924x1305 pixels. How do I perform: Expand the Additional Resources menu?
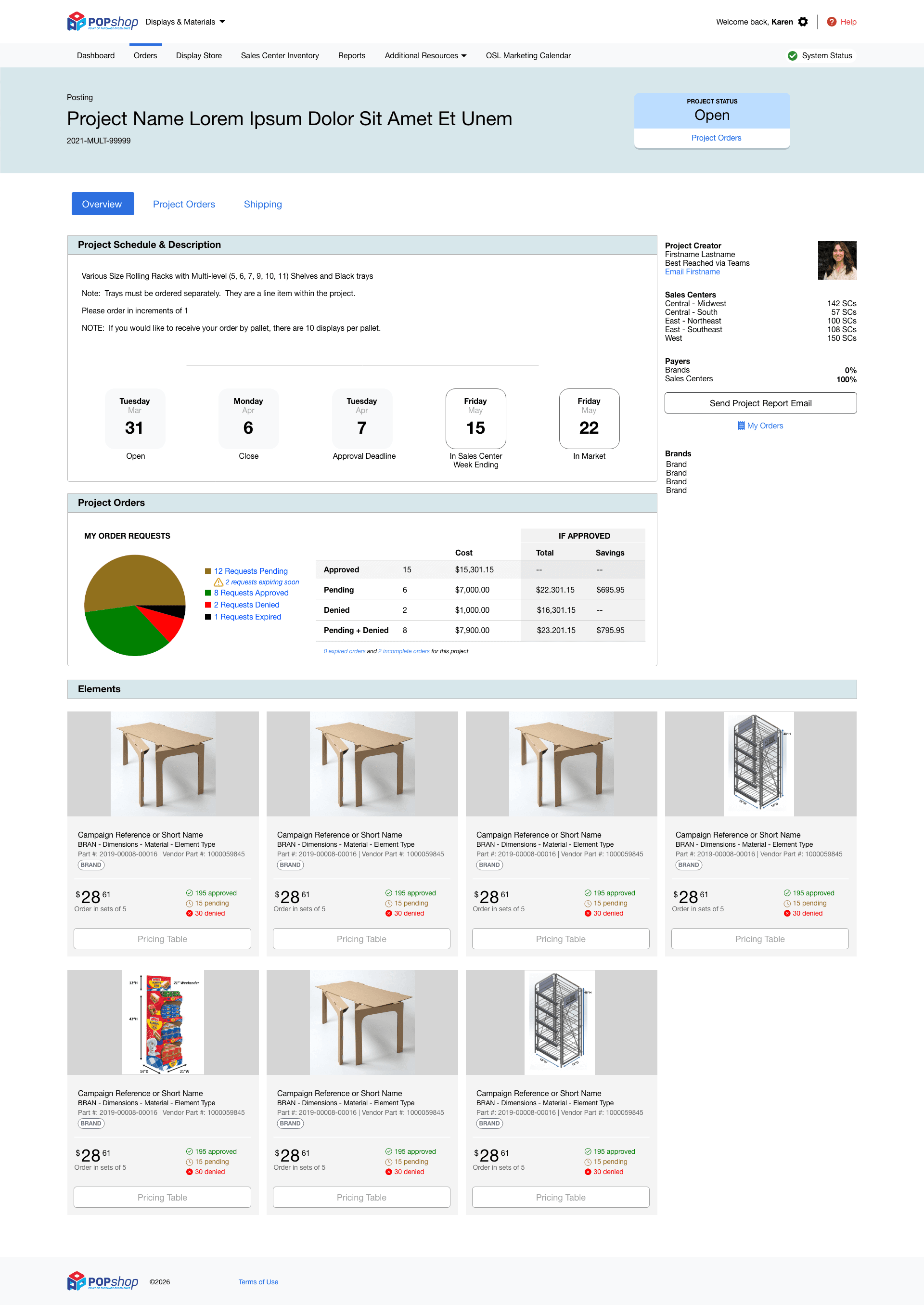click(425, 56)
